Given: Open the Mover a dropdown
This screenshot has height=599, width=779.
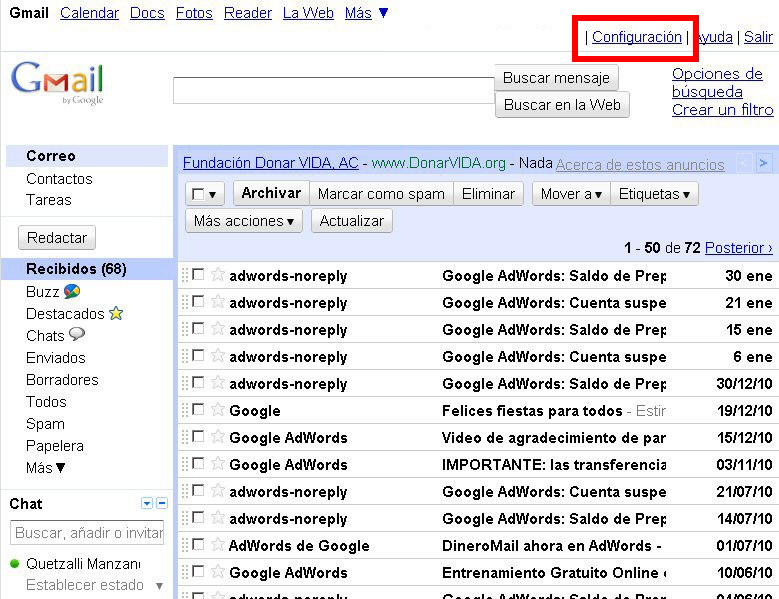Looking at the screenshot, I should point(571,194).
